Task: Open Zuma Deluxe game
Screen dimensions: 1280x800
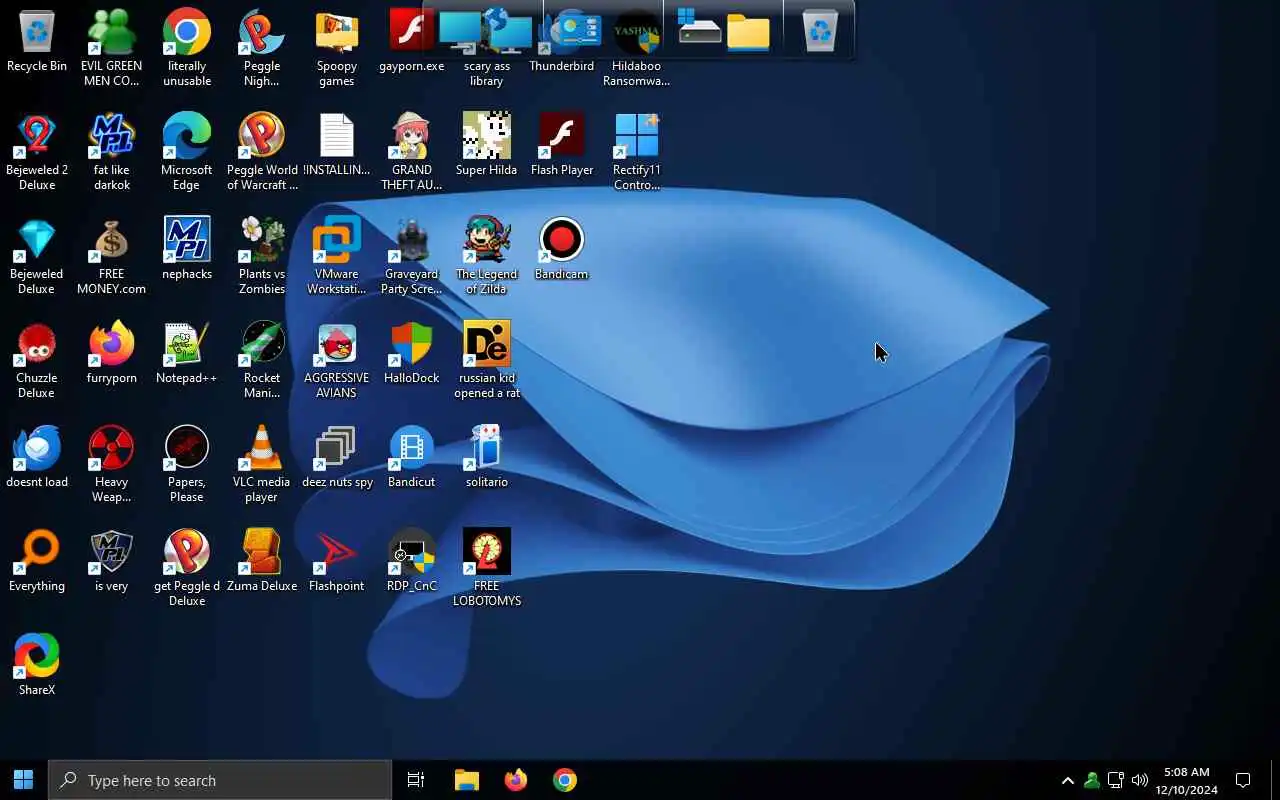Action: (x=262, y=560)
